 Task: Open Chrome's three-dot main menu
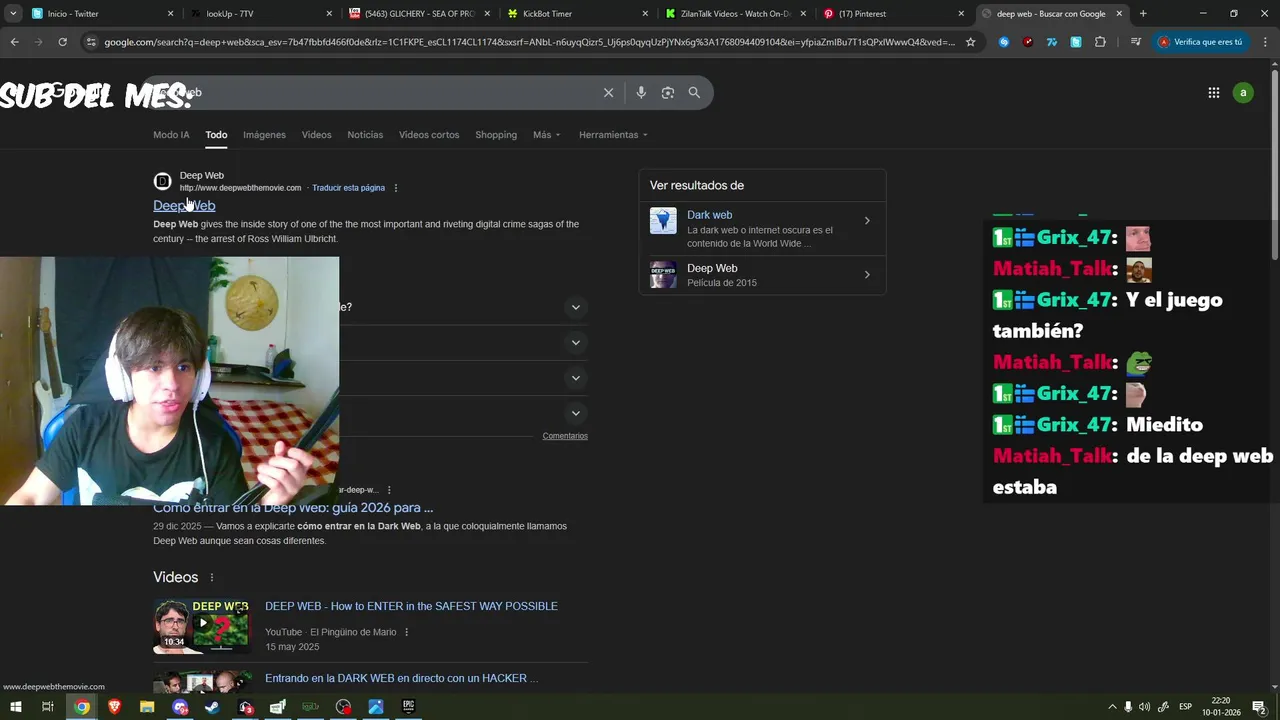tap(1265, 42)
